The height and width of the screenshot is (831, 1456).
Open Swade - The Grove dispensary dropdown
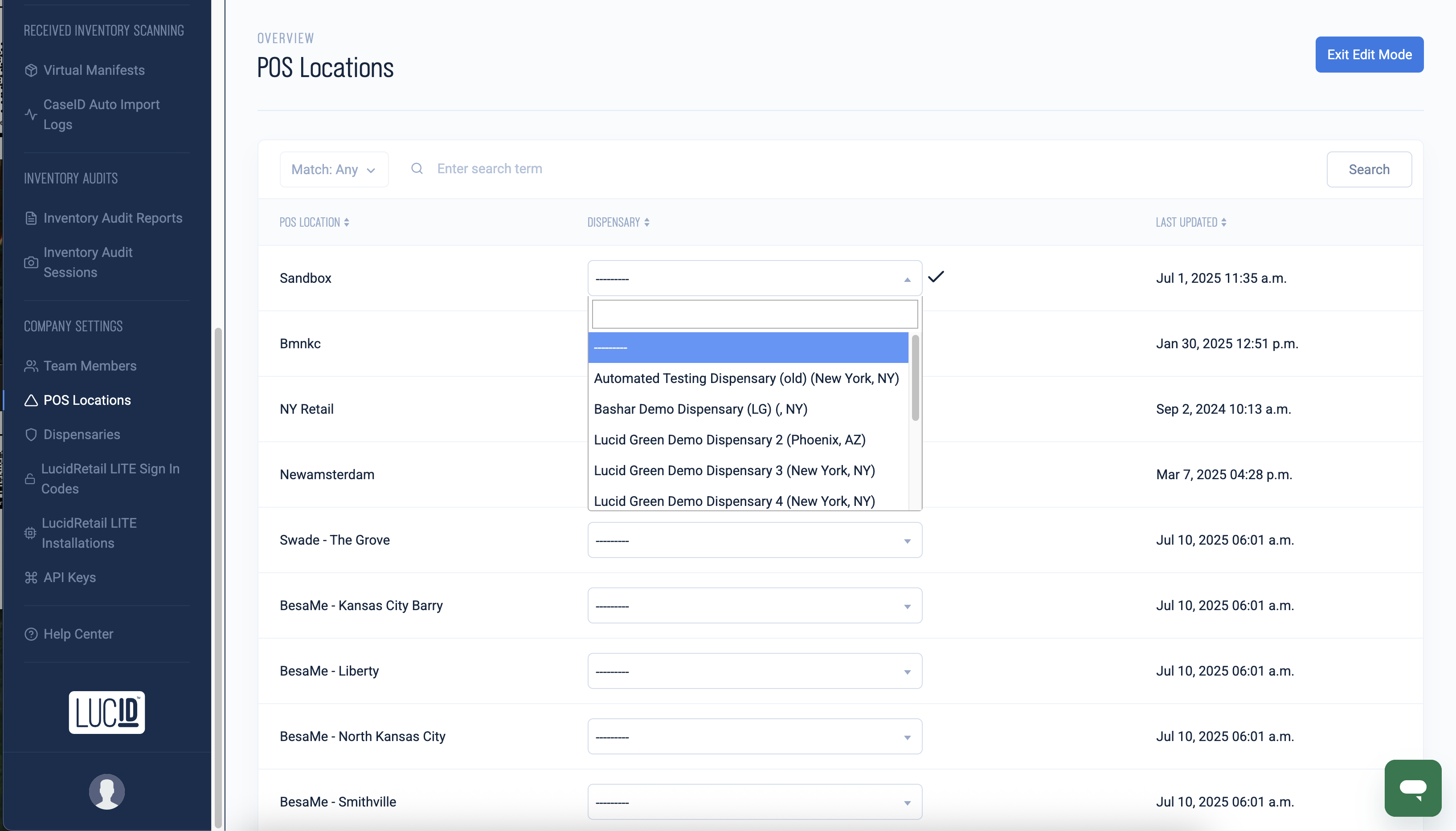click(x=755, y=540)
